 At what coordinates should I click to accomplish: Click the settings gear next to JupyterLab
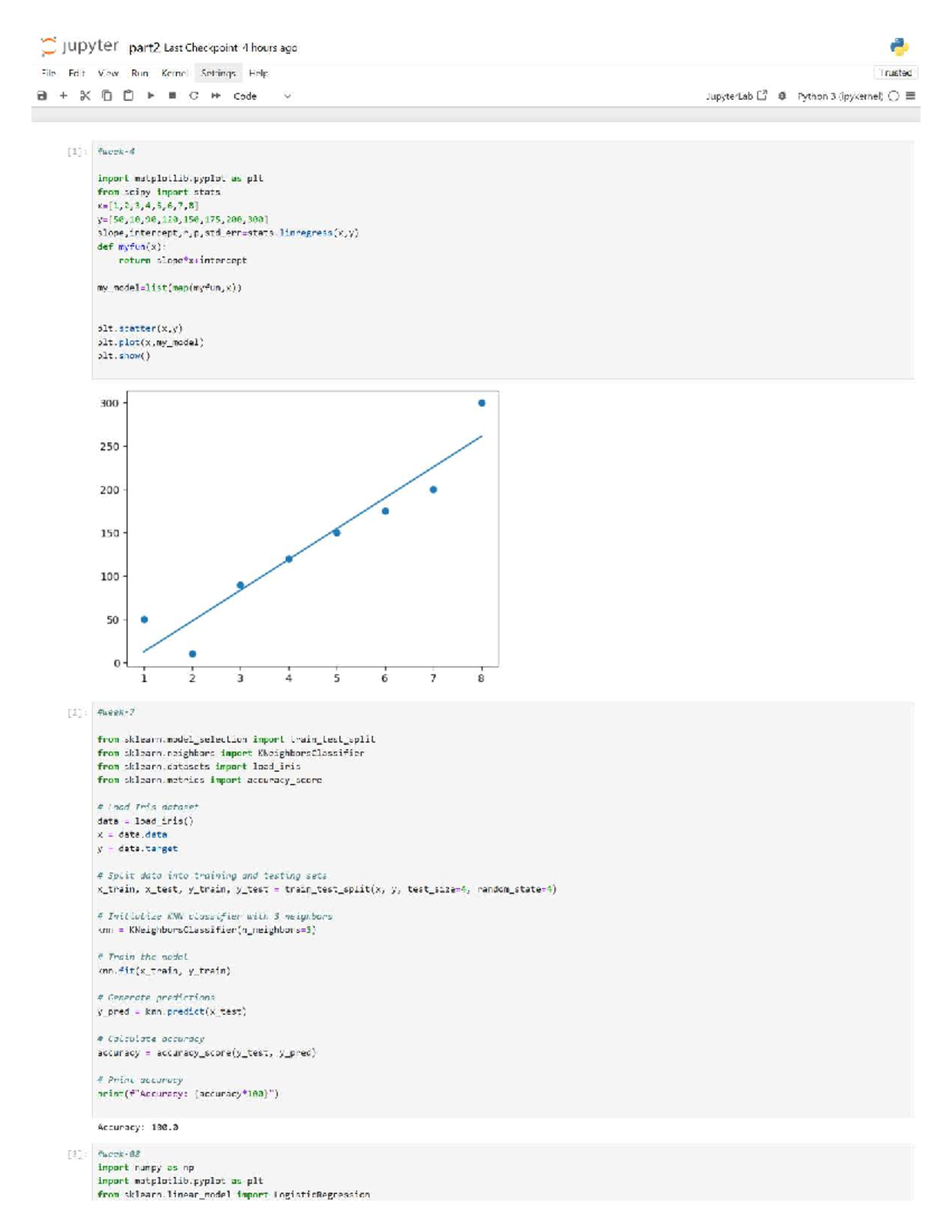(781, 96)
